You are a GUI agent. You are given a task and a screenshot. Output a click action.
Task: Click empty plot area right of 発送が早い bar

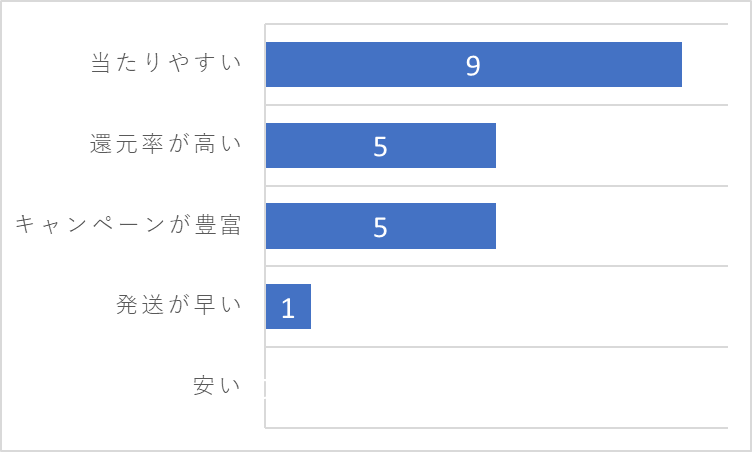click(x=519, y=307)
